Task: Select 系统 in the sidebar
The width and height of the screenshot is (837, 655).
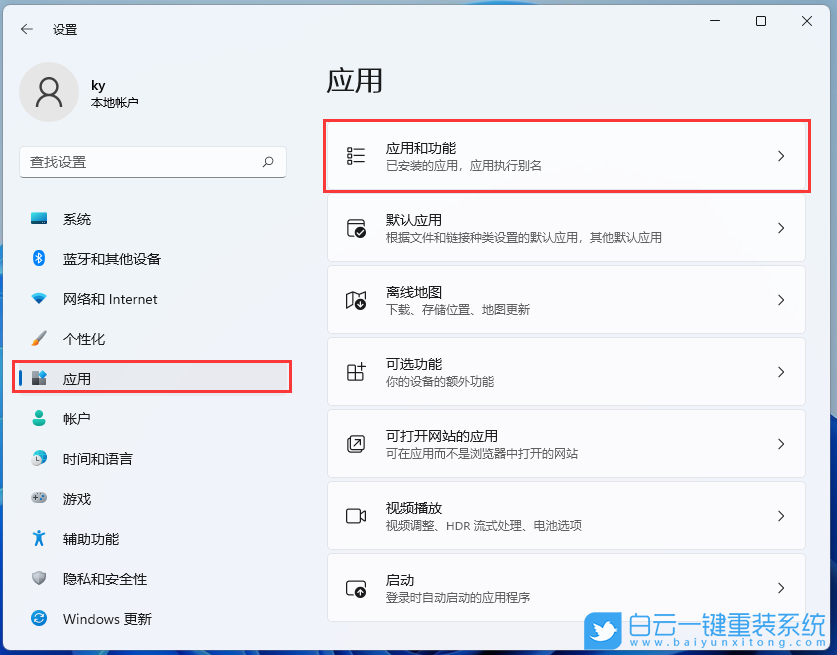Action: pyautogui.click(x=90, y=218)
